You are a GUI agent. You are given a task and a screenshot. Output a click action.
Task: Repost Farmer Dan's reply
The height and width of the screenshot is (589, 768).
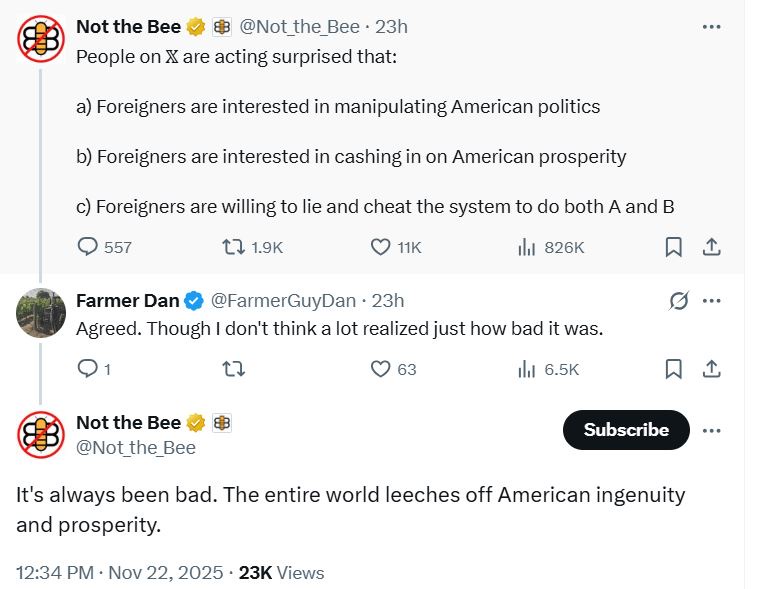point(232,369)
